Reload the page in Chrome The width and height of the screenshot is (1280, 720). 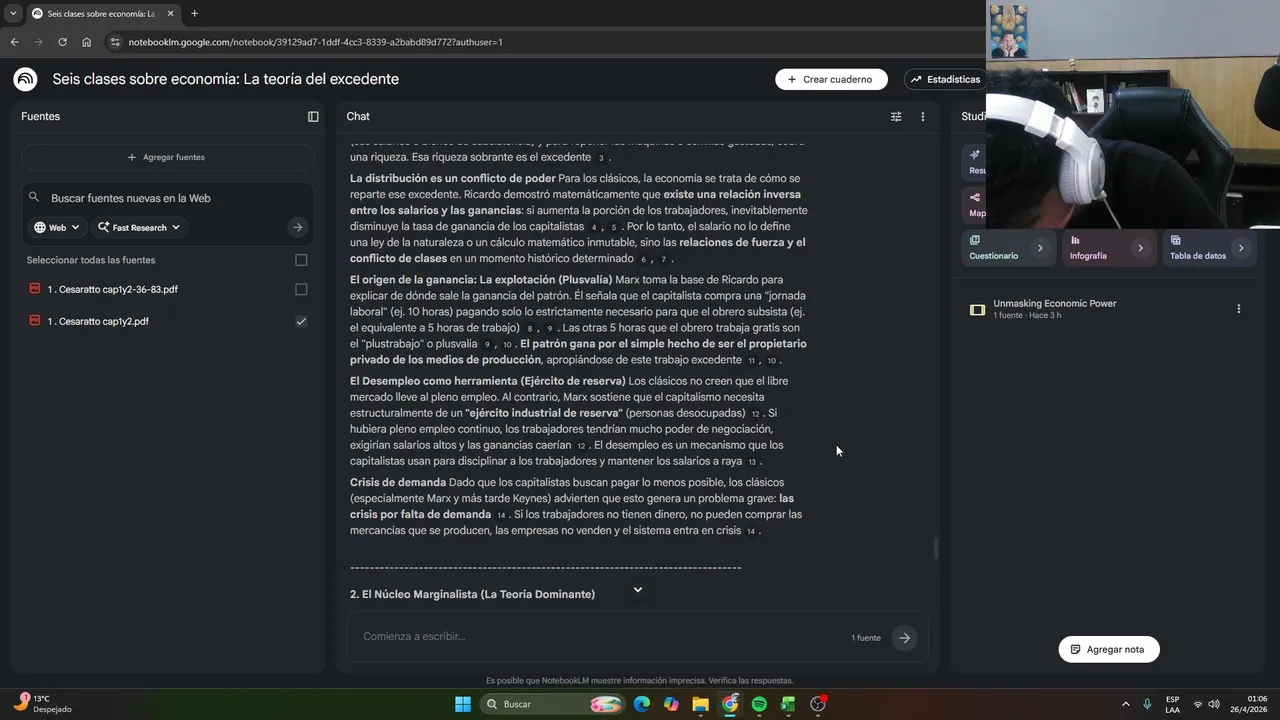[62, 42]
